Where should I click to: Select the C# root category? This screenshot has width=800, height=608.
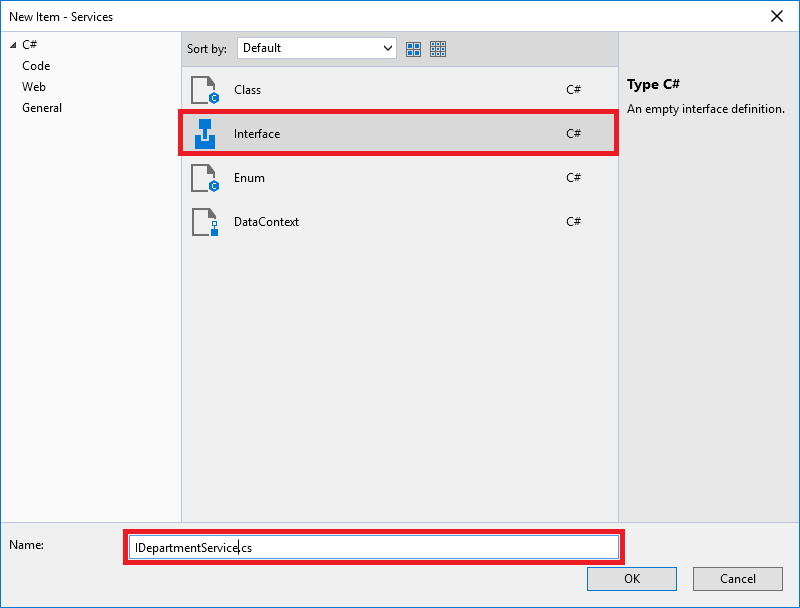(x=29, y=45)
